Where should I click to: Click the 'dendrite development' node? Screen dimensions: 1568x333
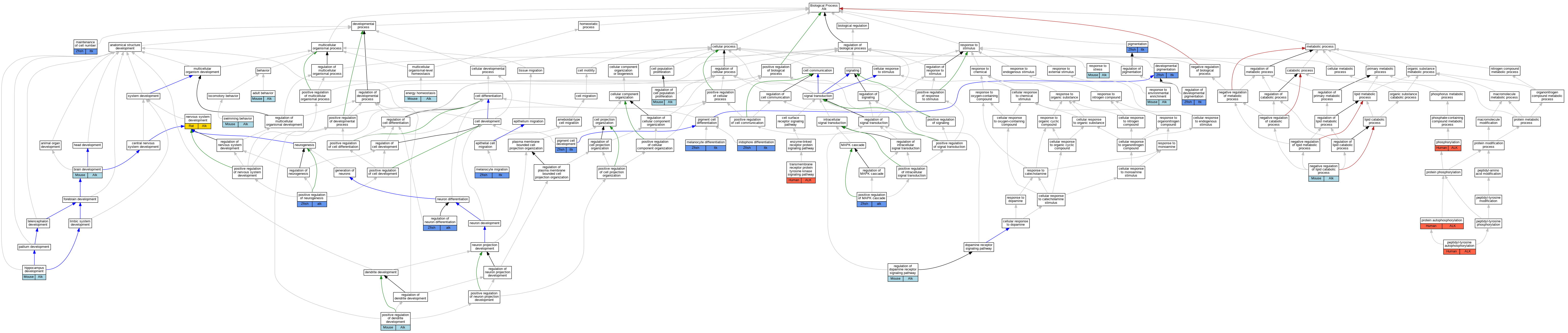(x=381, y=272)
